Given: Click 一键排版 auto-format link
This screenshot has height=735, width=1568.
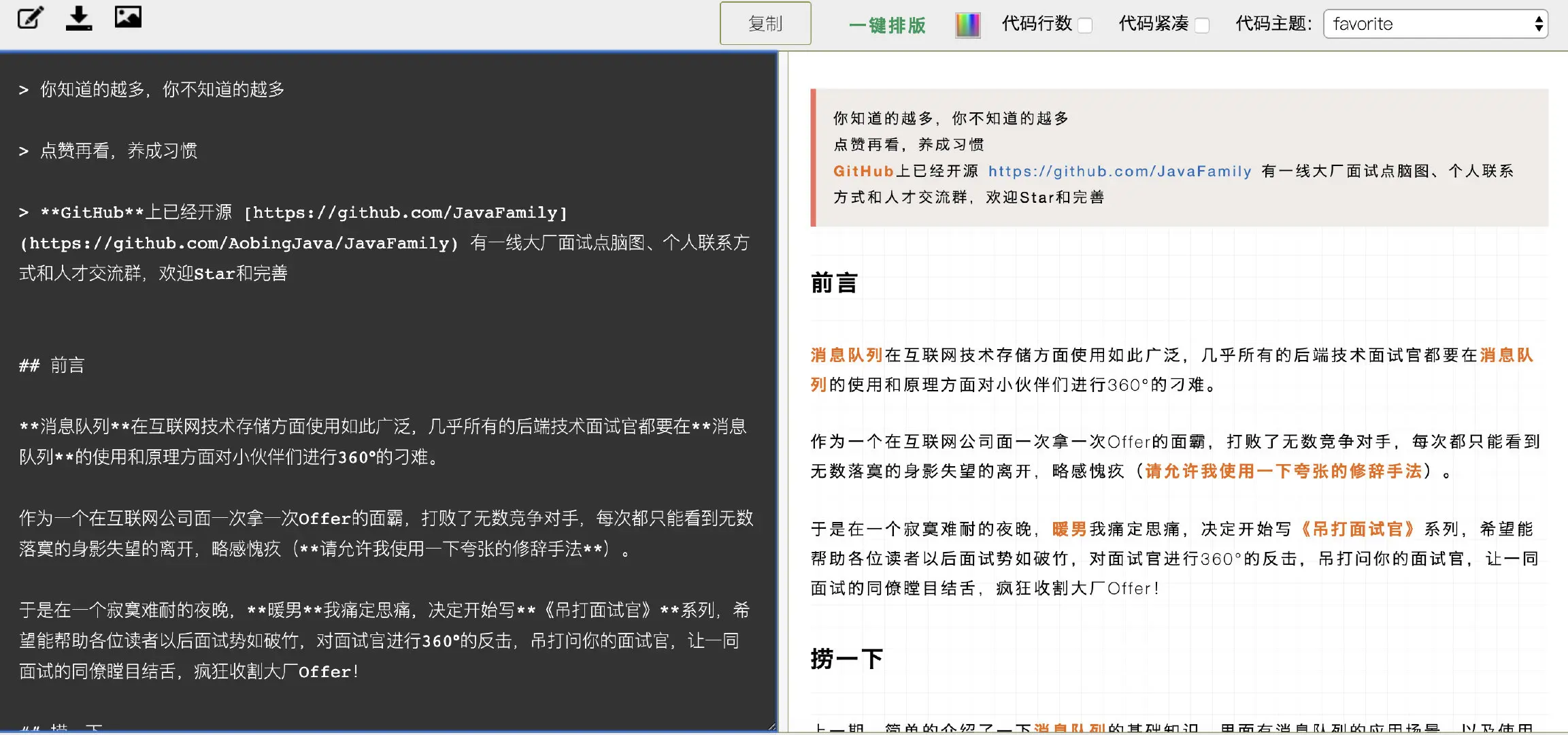Looking at the screenshot, I should [x=887, y=25].
